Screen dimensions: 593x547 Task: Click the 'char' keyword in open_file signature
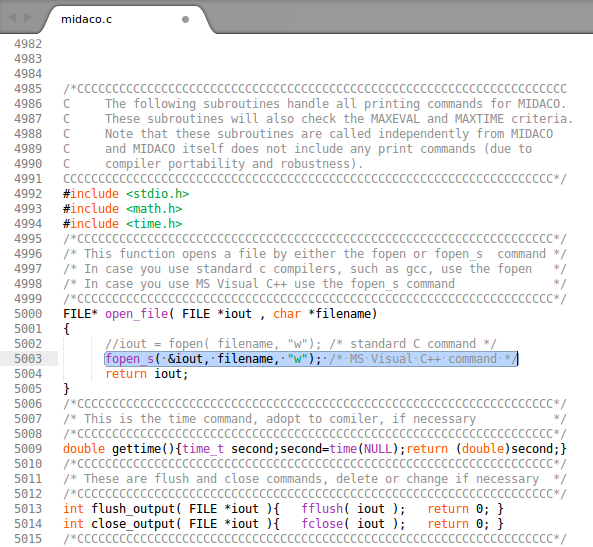pos(287,314)
